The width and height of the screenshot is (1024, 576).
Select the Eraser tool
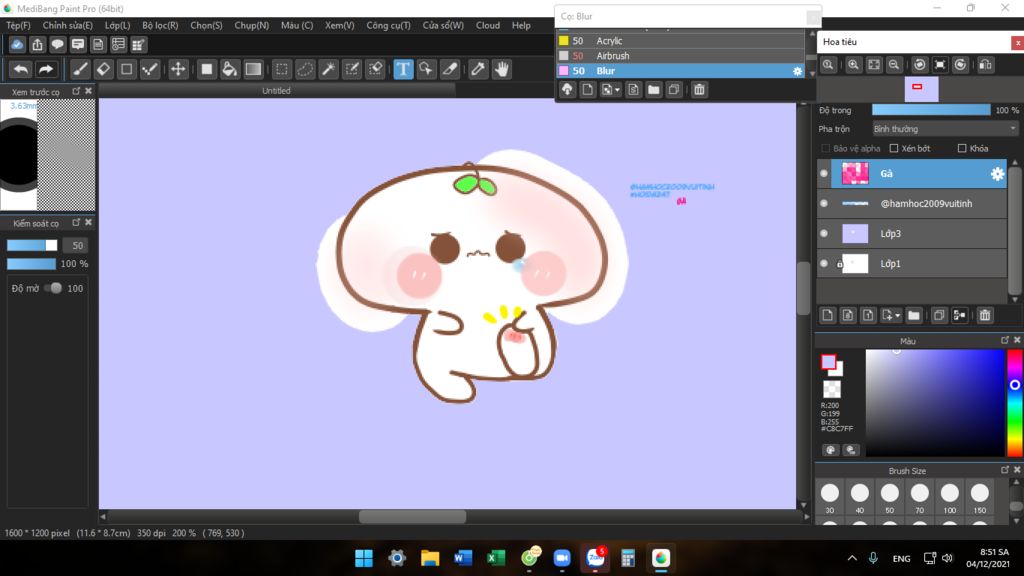(103, 69)
